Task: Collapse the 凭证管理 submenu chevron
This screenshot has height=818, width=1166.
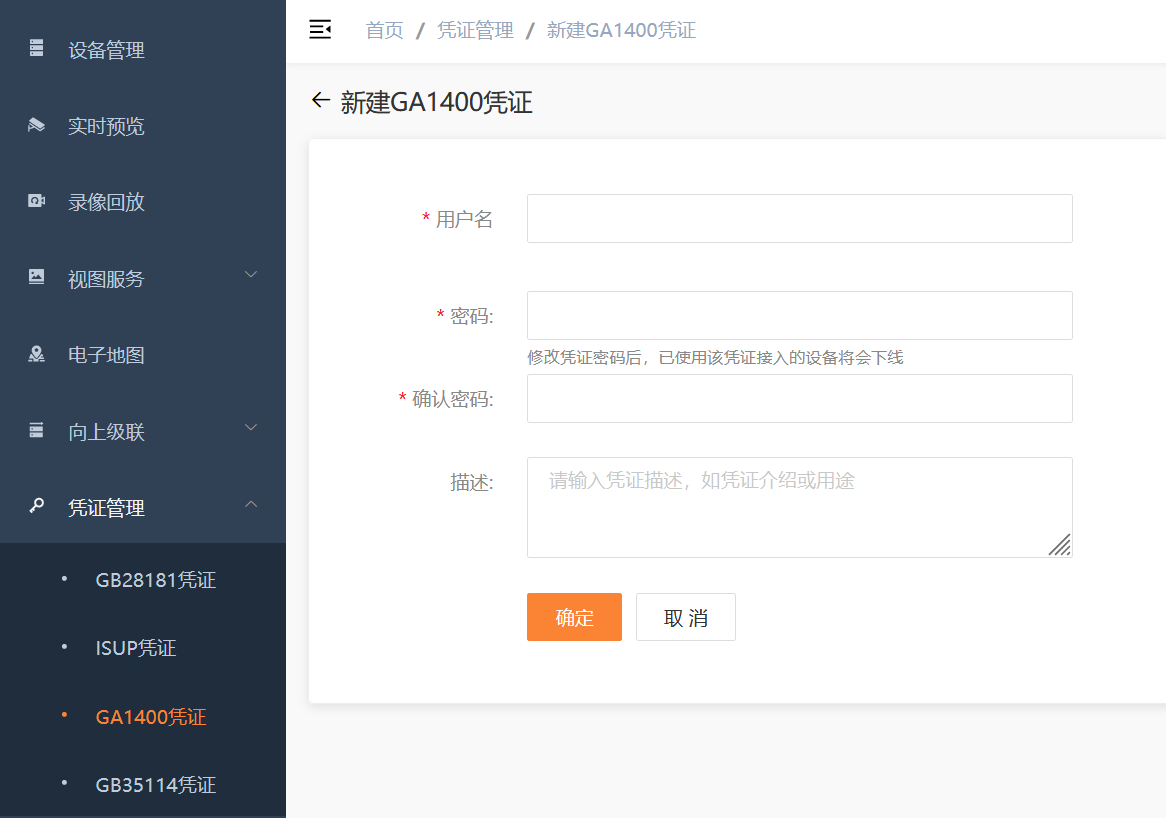Action: [x=251, y=504]
